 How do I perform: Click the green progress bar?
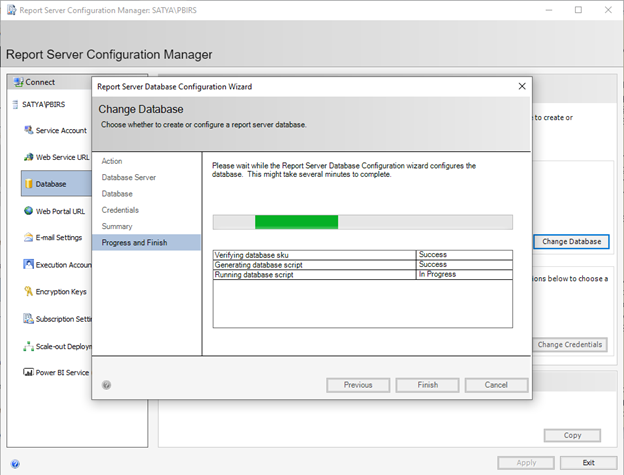[296, 222]
